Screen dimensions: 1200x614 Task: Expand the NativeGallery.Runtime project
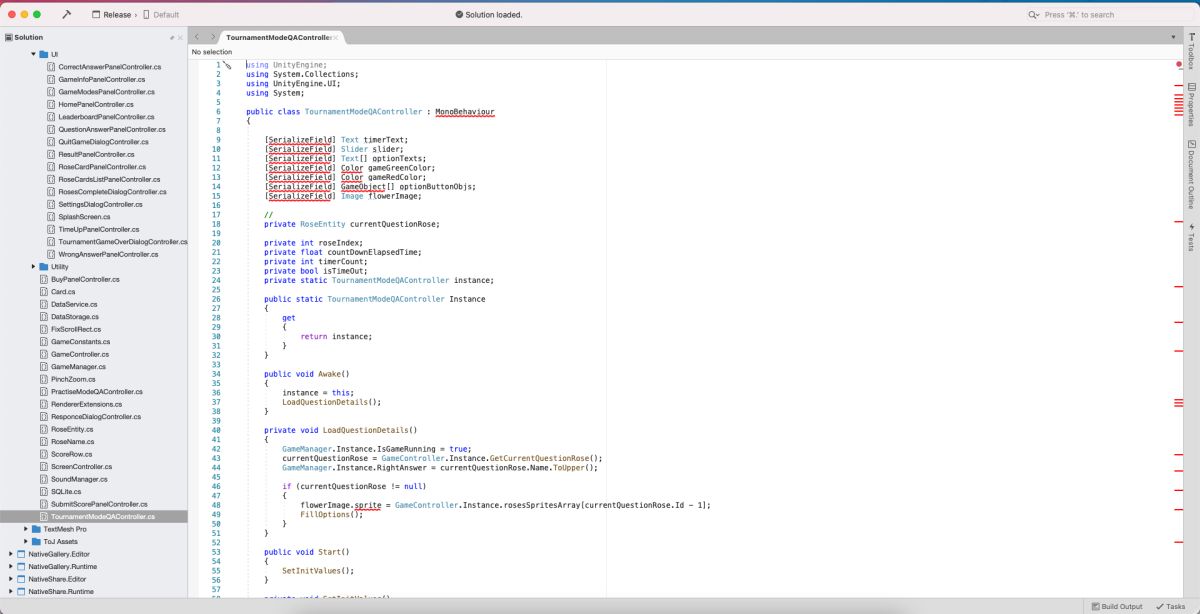10,566
